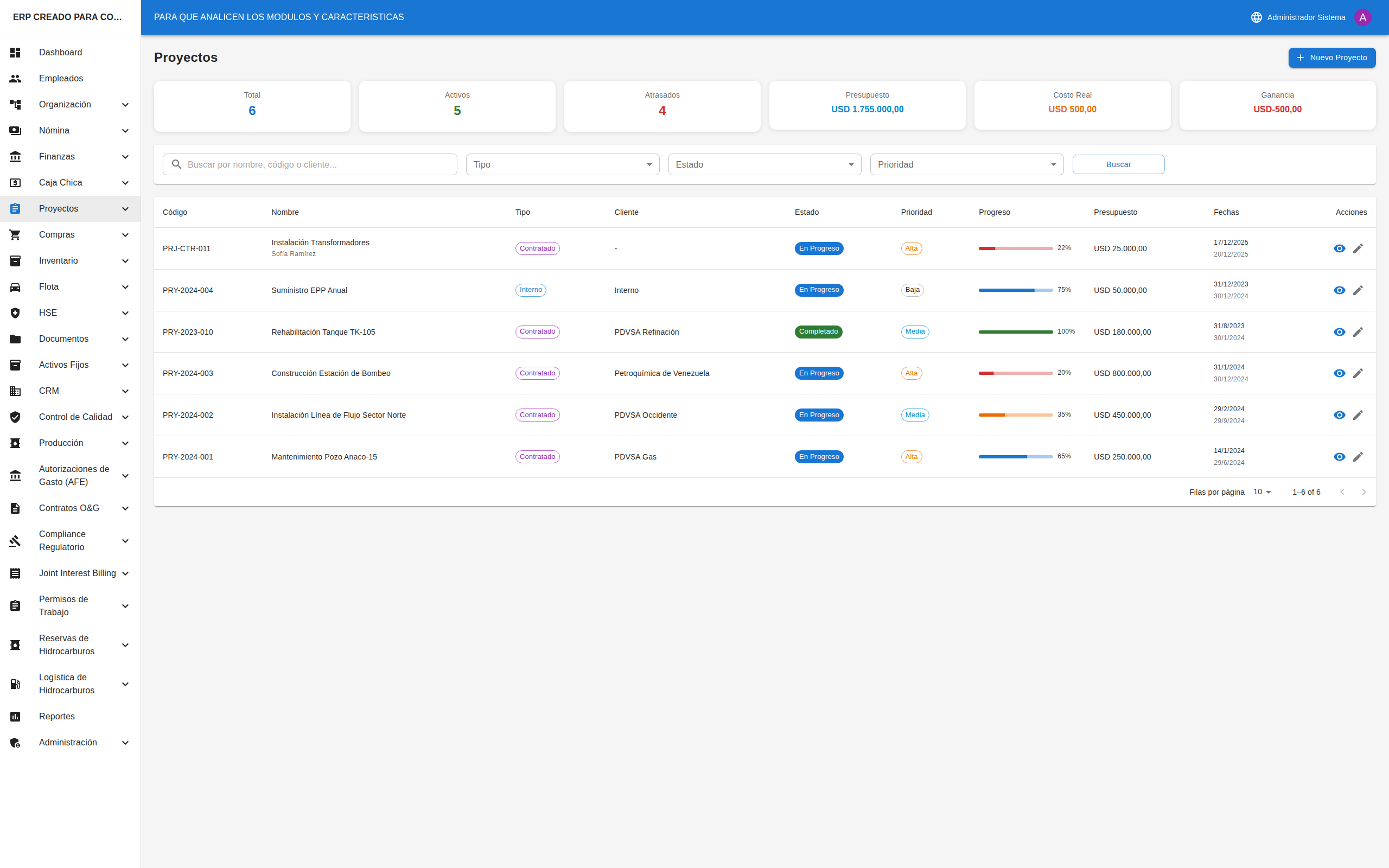Open the Empleados menu item
Image resolution: width=1389 pixels, height=868 pixels.
61,79
